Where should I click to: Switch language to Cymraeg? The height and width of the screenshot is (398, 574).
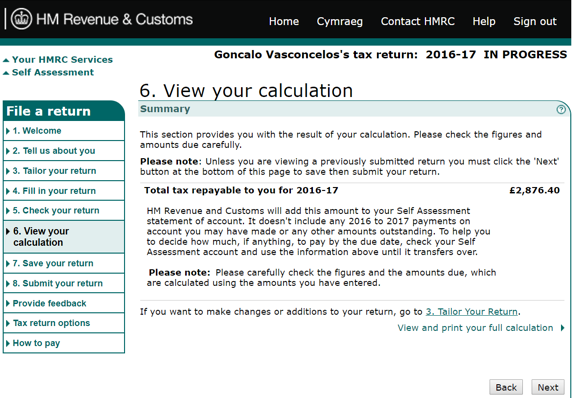tap(339, 21)
